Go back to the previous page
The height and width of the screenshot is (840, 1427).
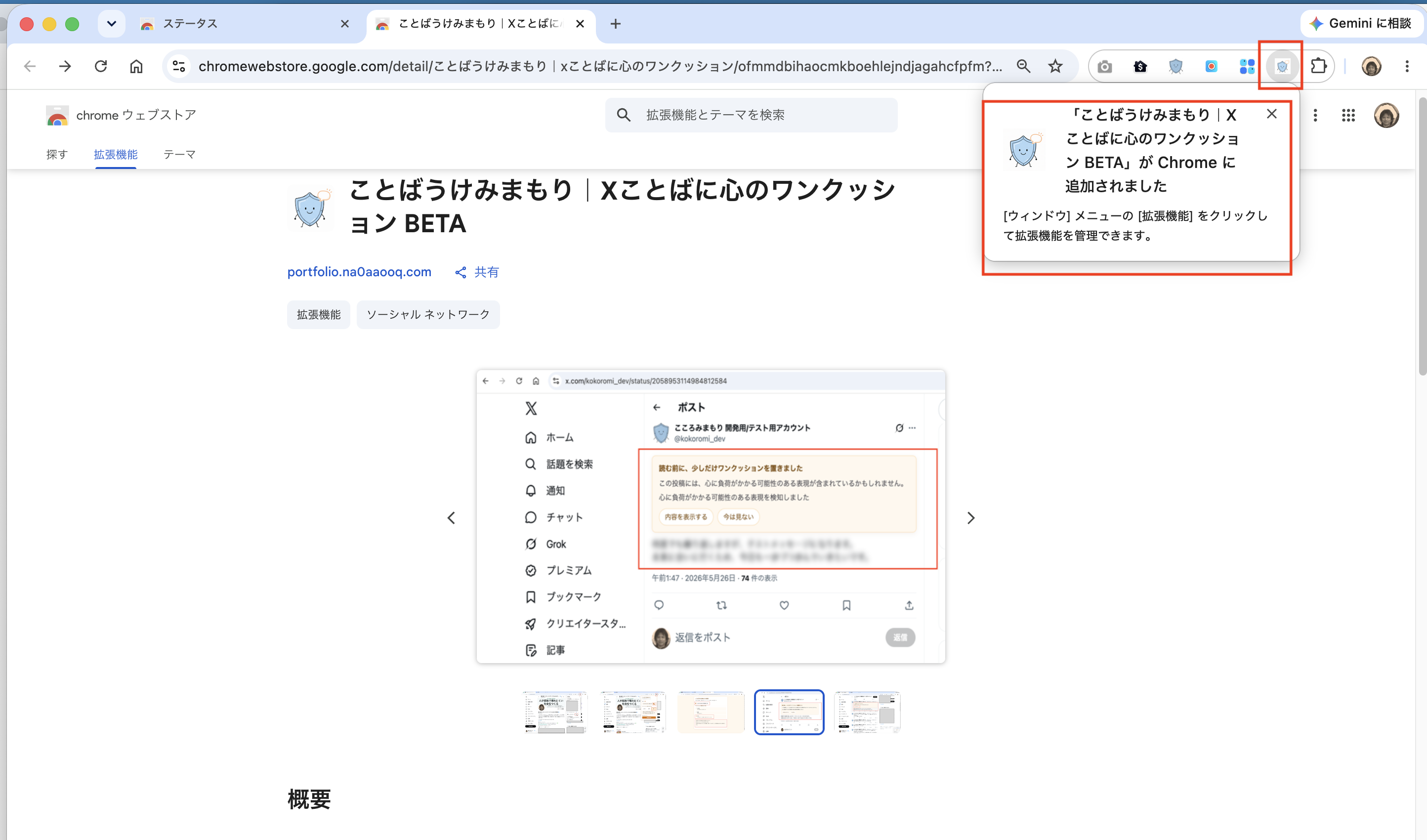pyautogui.click(x=30, y=66)
